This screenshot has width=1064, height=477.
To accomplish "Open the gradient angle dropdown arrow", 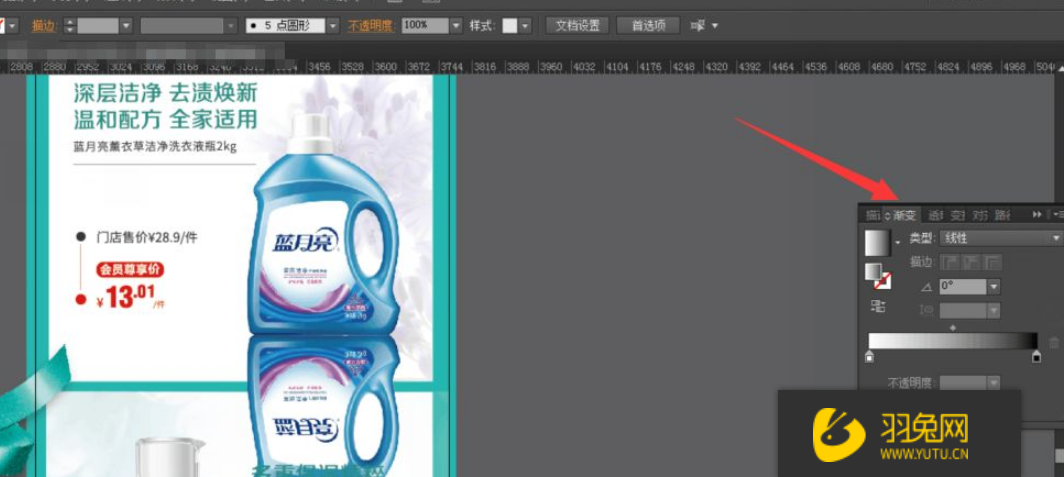I will pyautogui.click(x=994, y=286).
